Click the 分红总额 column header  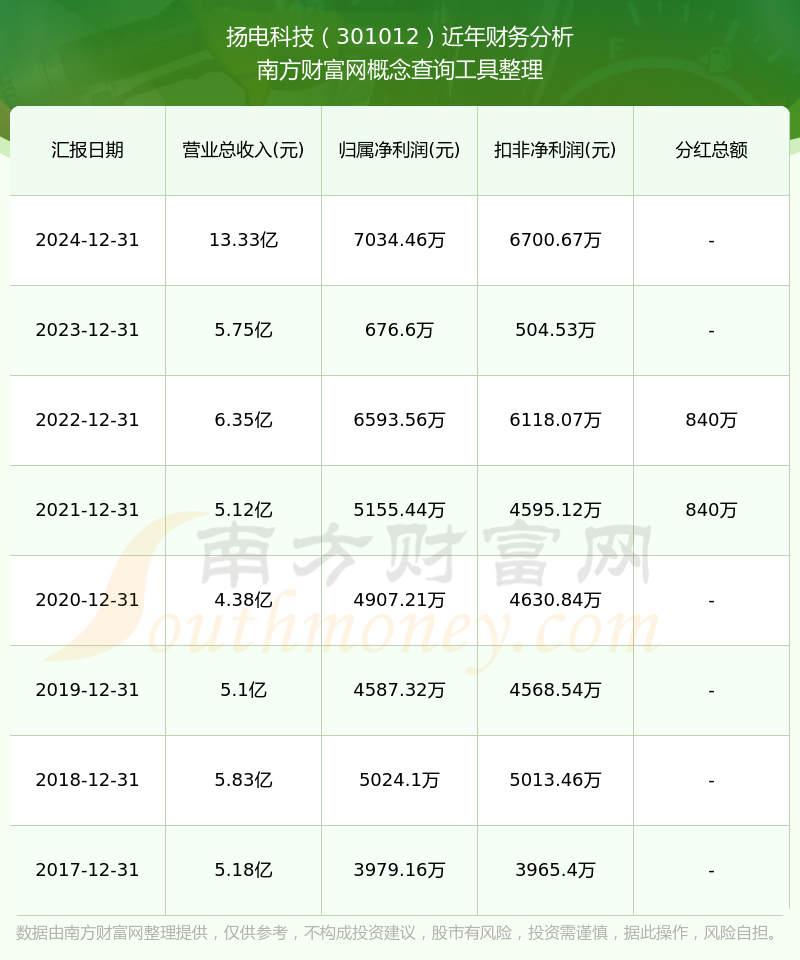click(x=711, y=150)
